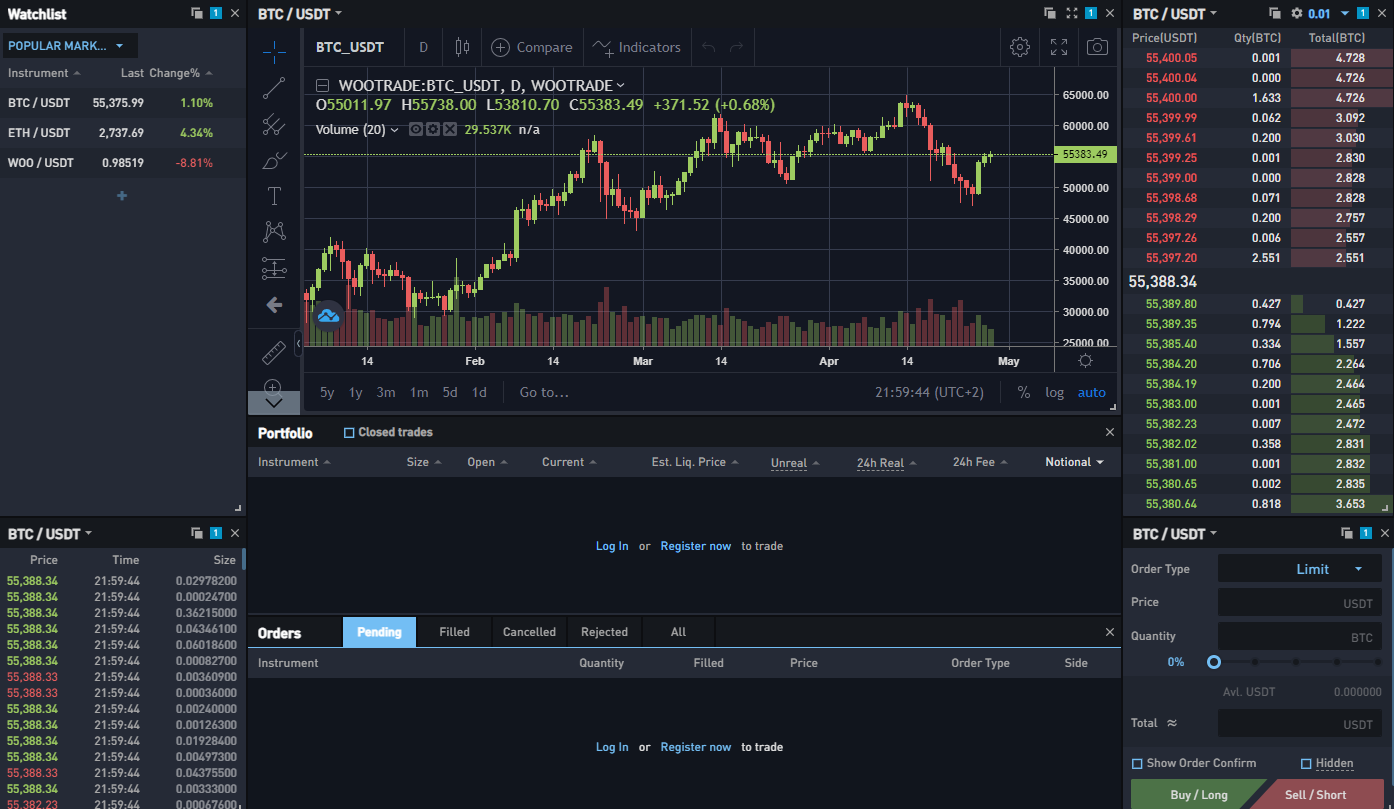The image size is (1394, 809).
Task: Open Volume indicator settings gear
Action: coord(433,129)
